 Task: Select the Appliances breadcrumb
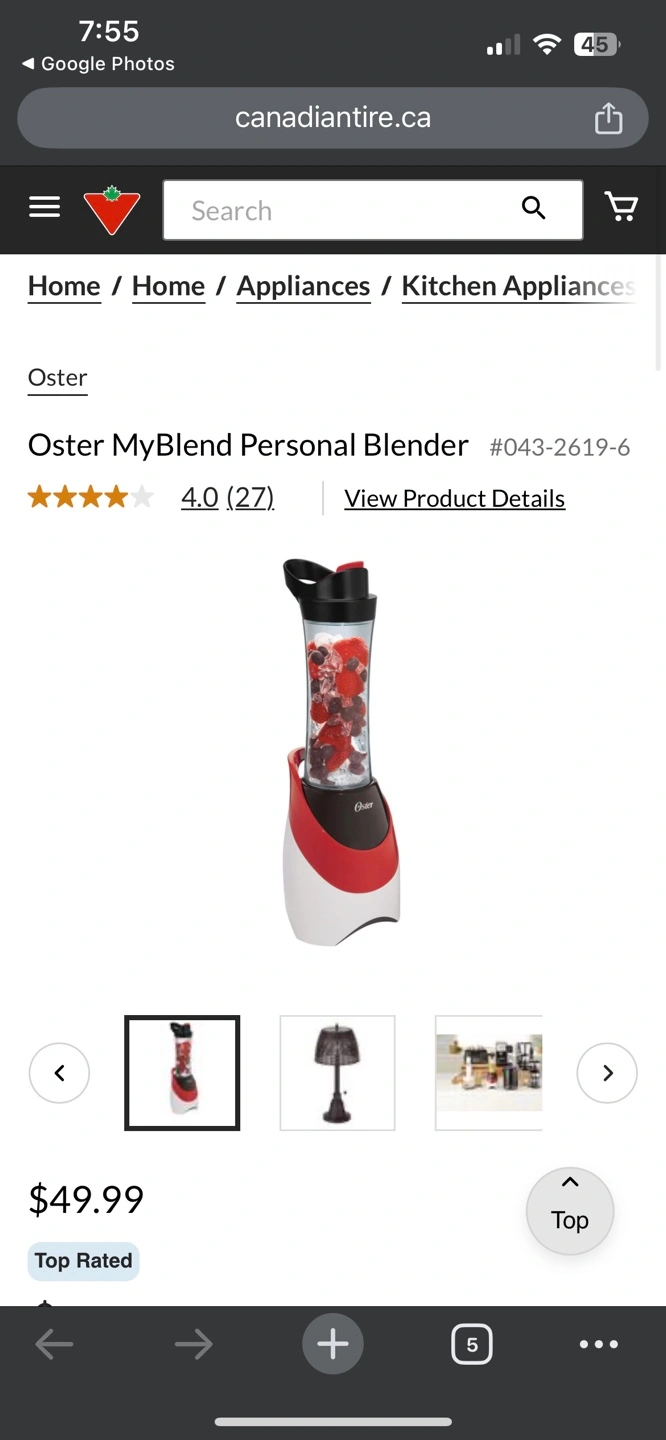(x=303, y=286)
